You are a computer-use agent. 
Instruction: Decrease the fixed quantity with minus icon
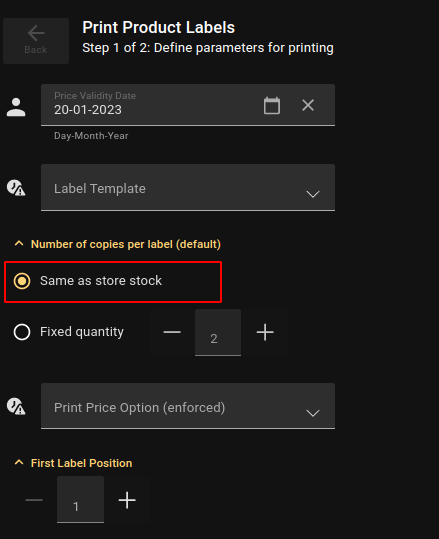(172, 332)
